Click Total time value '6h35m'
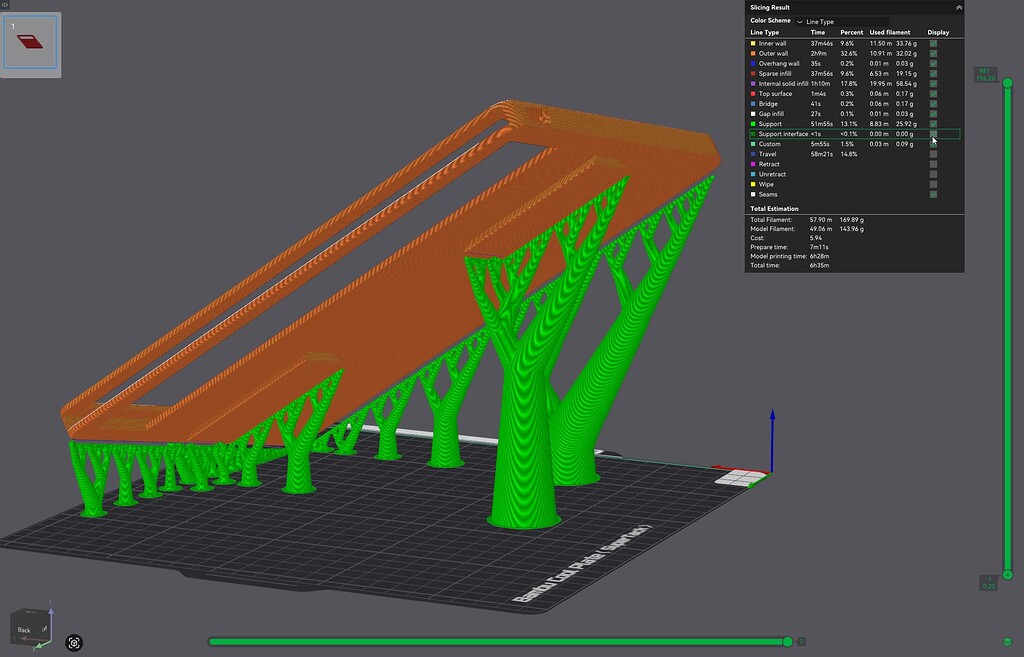1024x657 pixels. 819,266
